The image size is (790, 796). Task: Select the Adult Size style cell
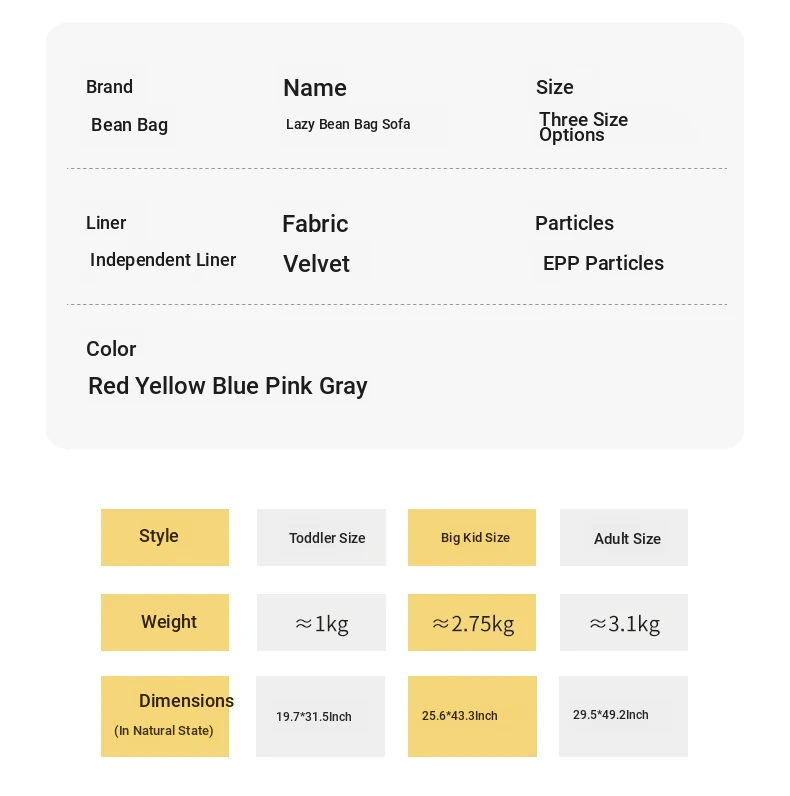tap(624, 538)
